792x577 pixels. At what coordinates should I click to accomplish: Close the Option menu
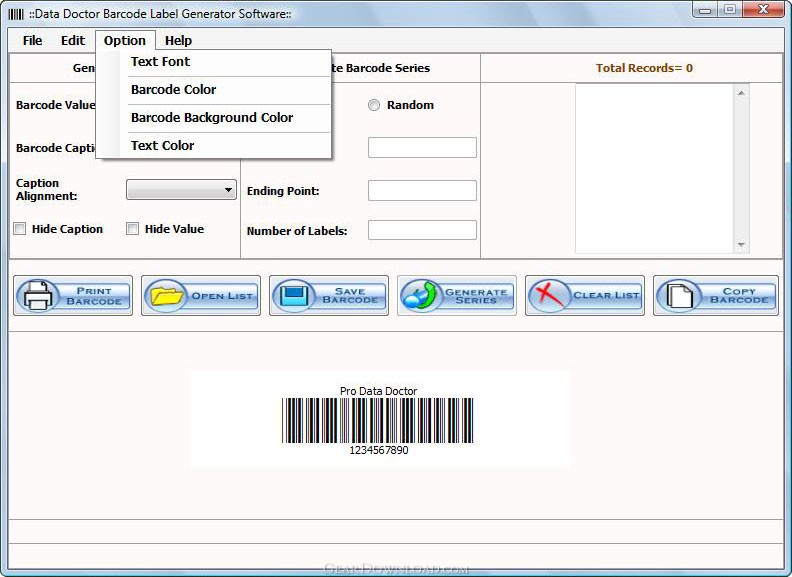tap(125, 40)
